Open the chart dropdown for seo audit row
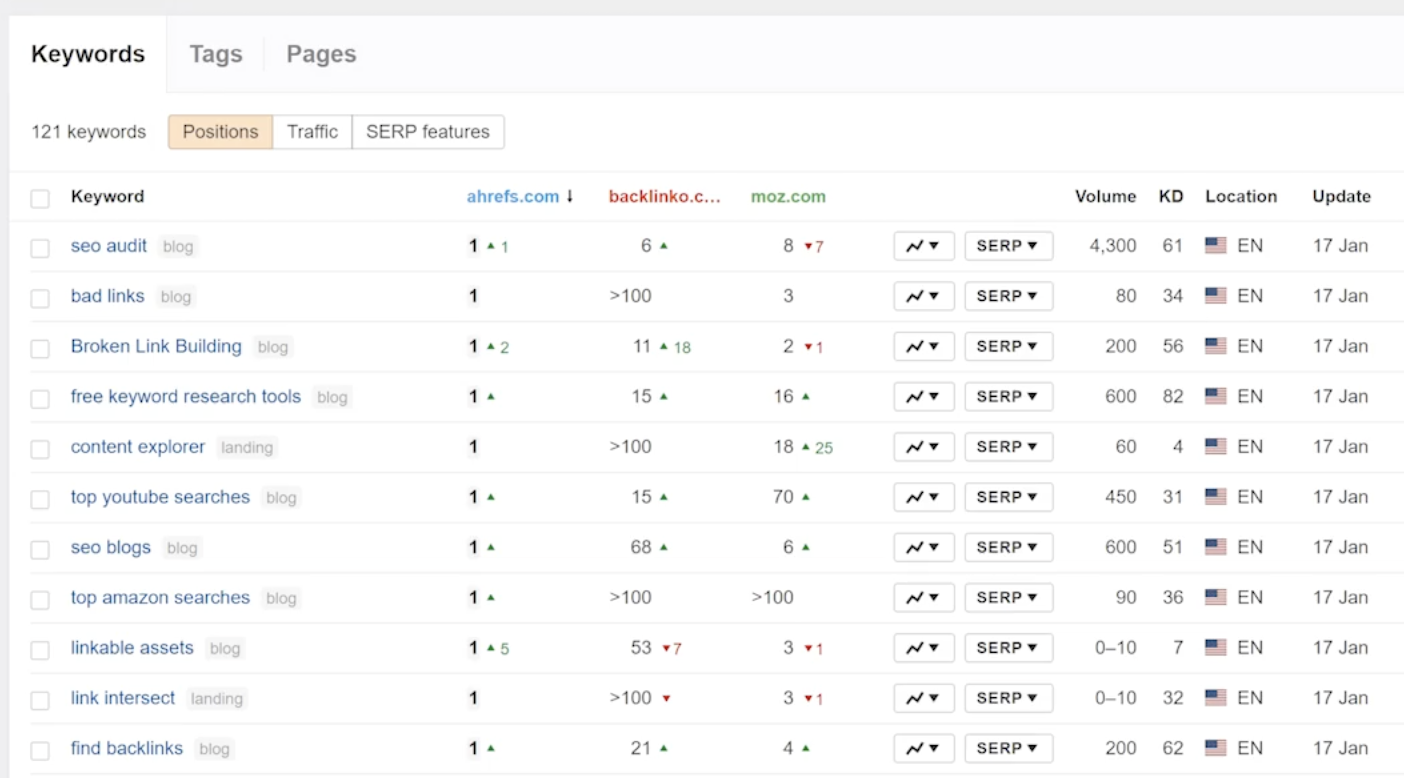The width and height of the screenshot is (1404, 778). click(x=924, y=246)
